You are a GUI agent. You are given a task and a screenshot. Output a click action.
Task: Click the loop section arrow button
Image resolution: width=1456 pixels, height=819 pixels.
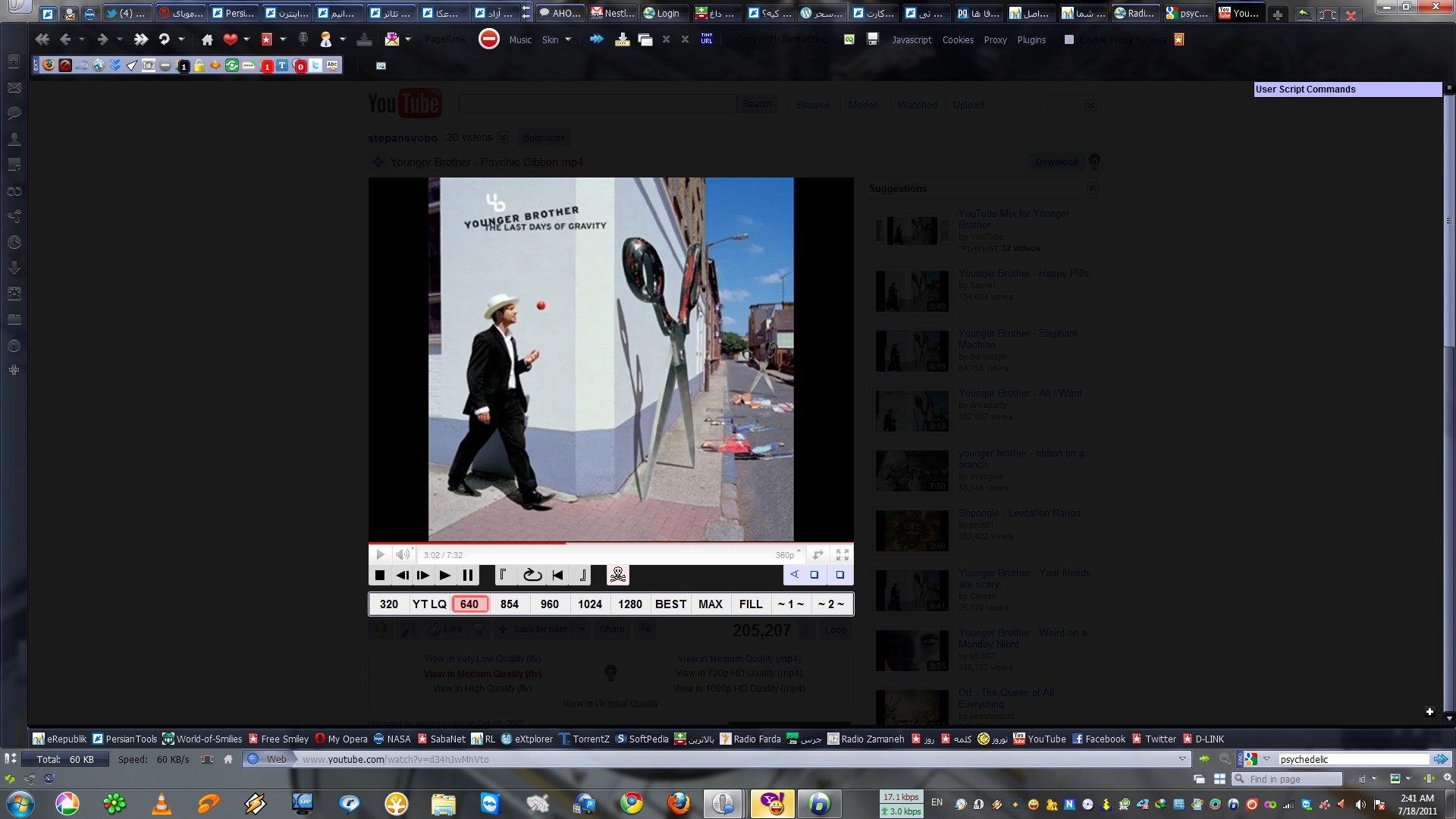click(x=532, y=576)
